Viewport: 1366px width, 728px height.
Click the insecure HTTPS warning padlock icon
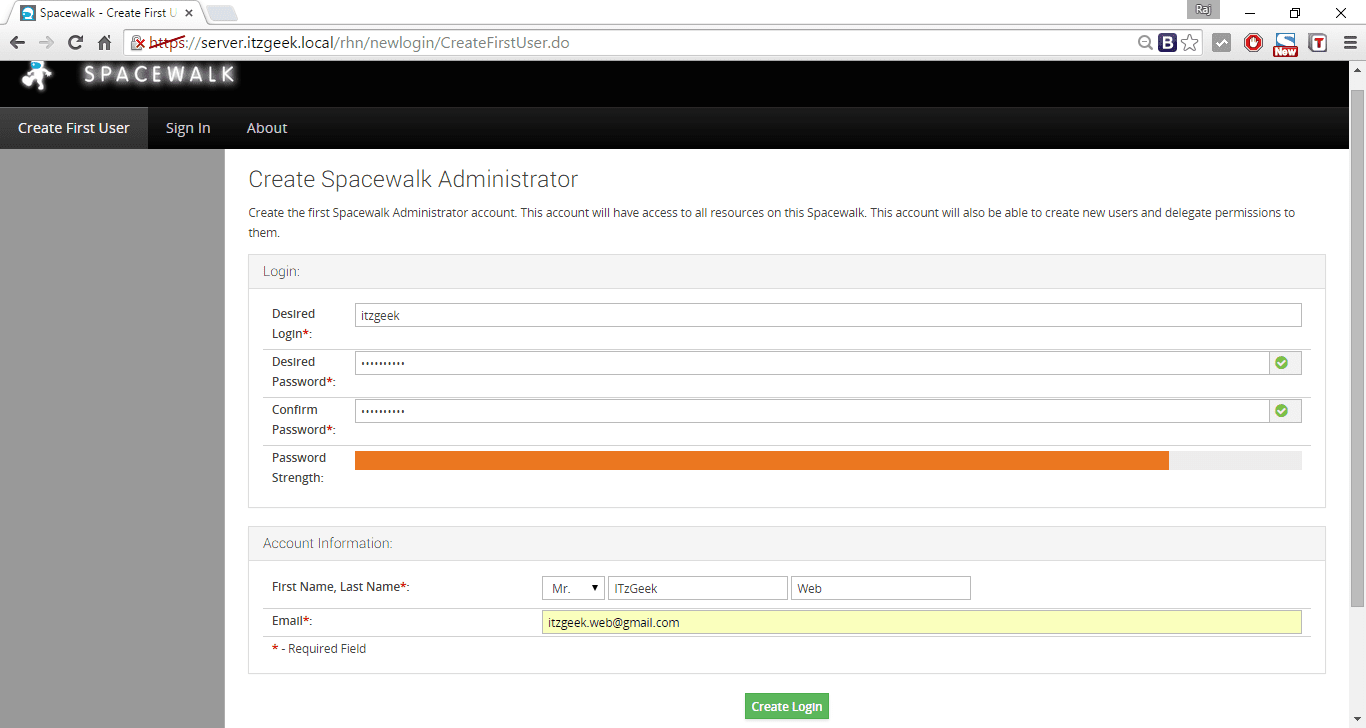click(x=139, y=43)
